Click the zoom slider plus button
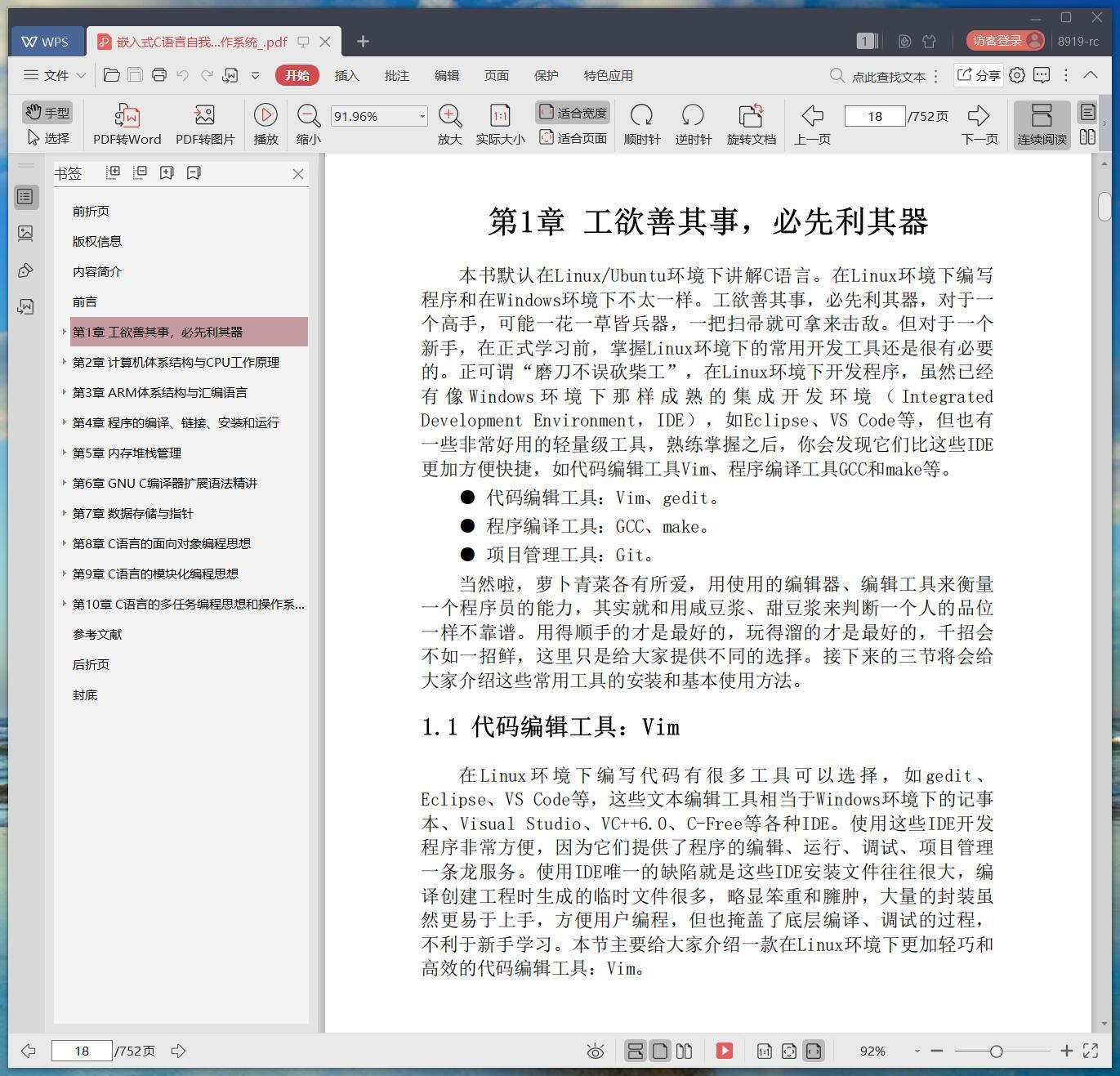1120x1076 pixels. (x=1066, y=1051)
